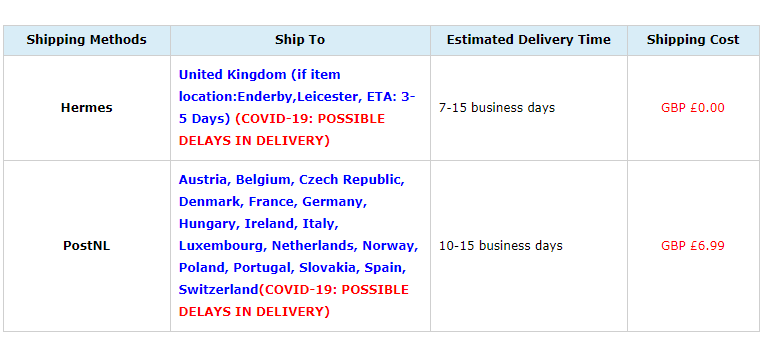Viewport: 764px width, 360px height.
Task: Click the Denmark, France, Germany line
Action: (x=273, y=202)
